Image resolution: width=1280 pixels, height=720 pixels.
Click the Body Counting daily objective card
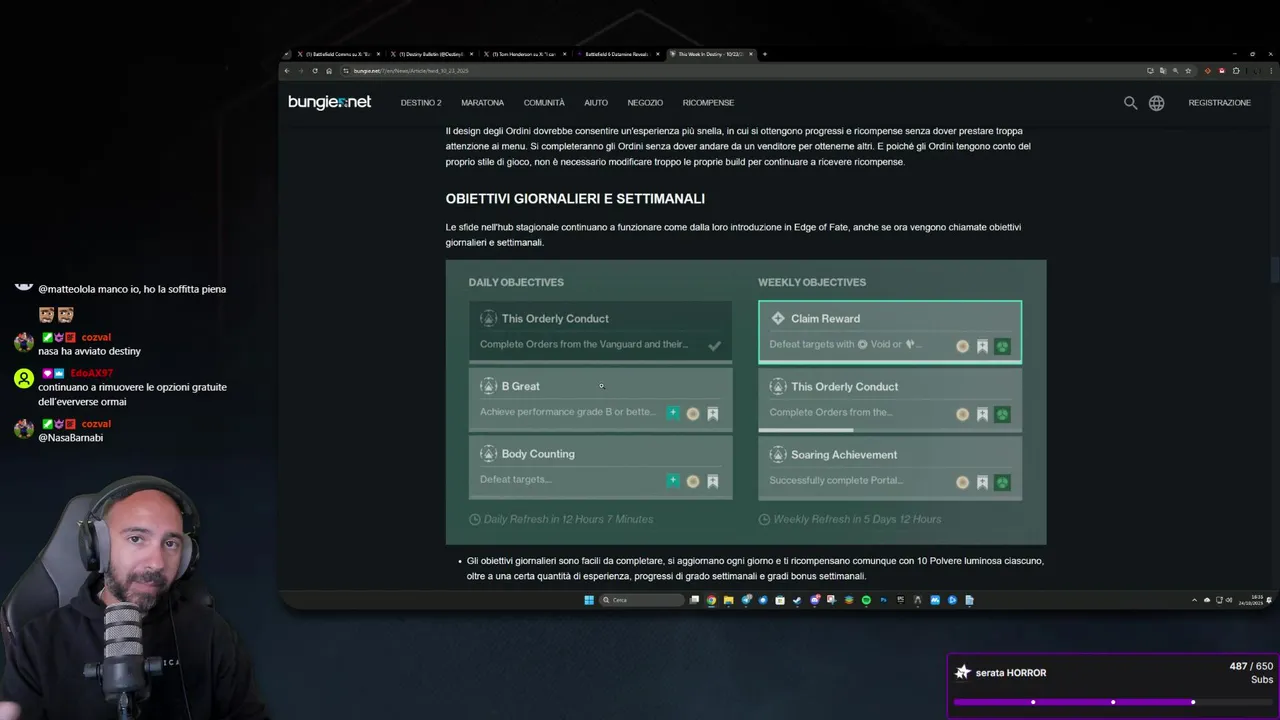(600, 467)
